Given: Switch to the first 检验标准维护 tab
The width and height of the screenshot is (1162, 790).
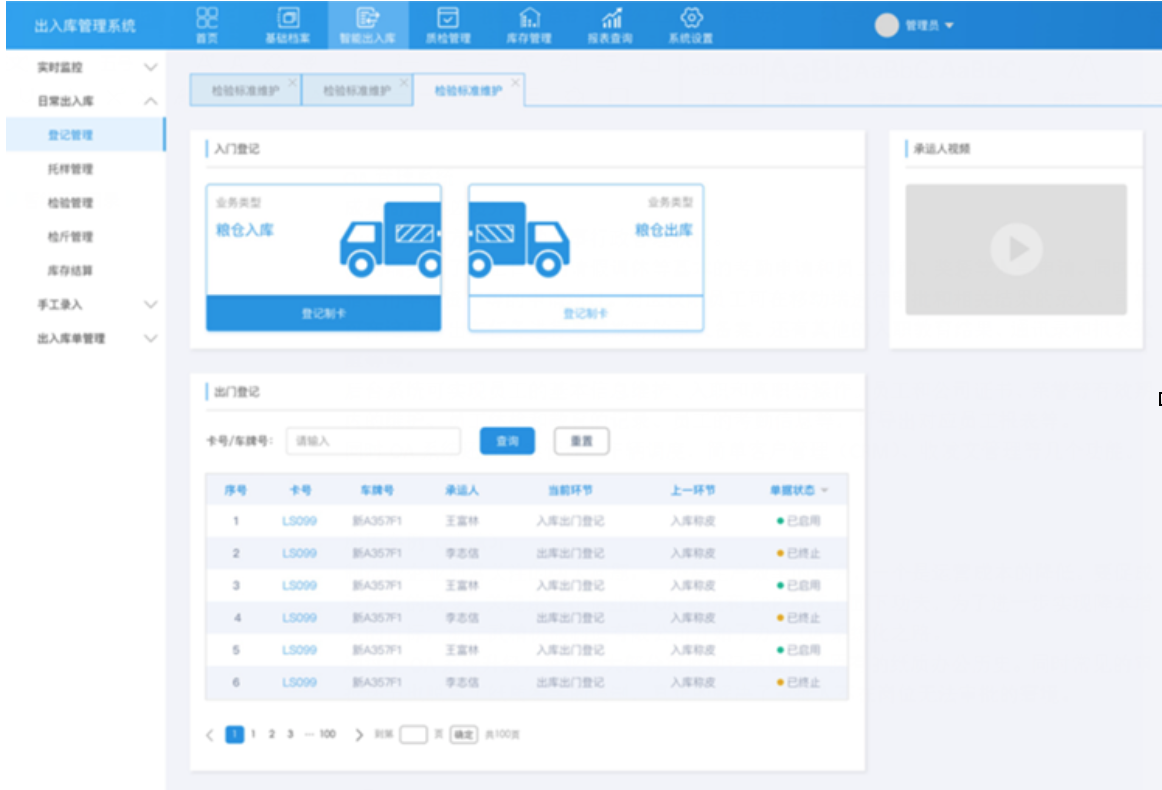Looking at the screenshot, I should click(244, 91).
